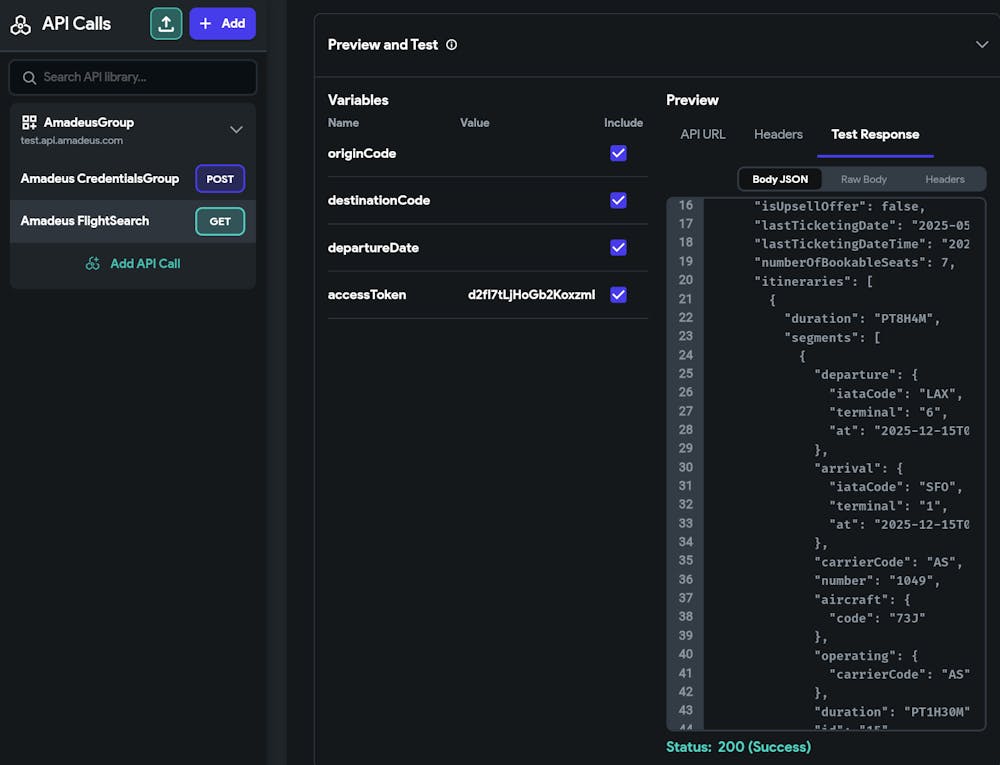Toggle the accessToken include checkbox off

point(618,294)
